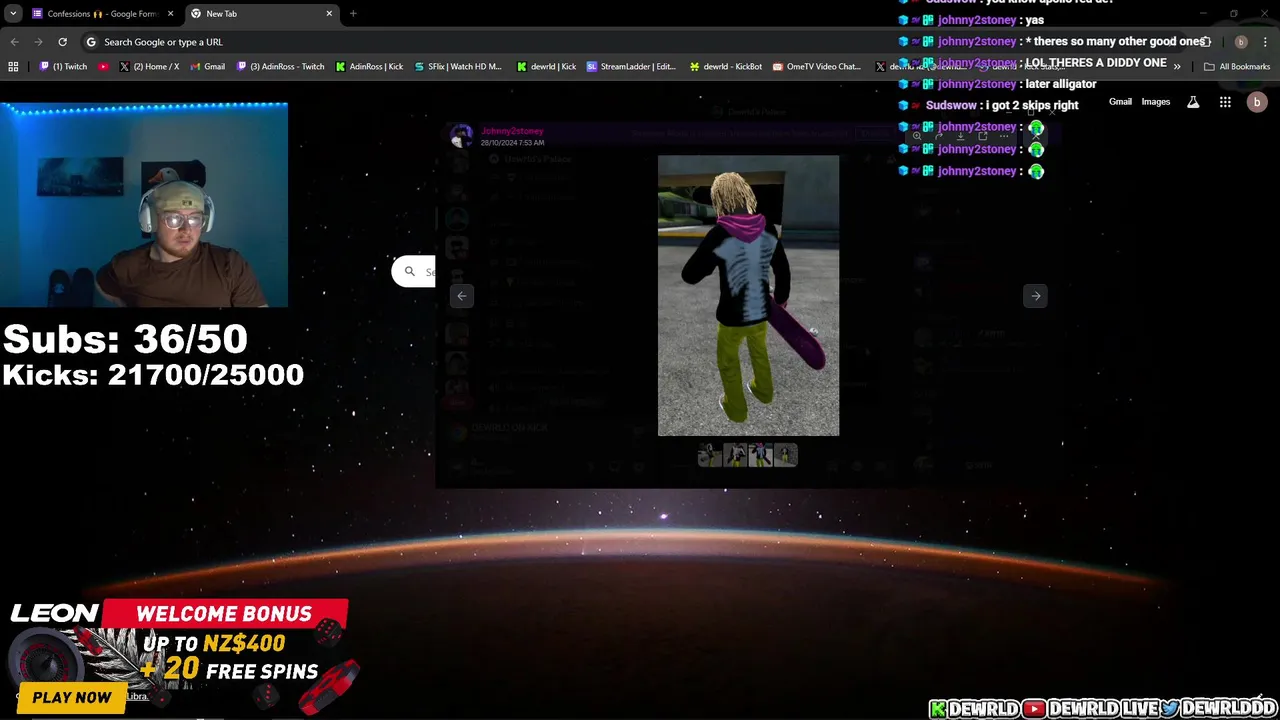Screen dimensions: 1280x720
Task: Open the StreamLadder Edit bookmark
Action: coord(632,67)
